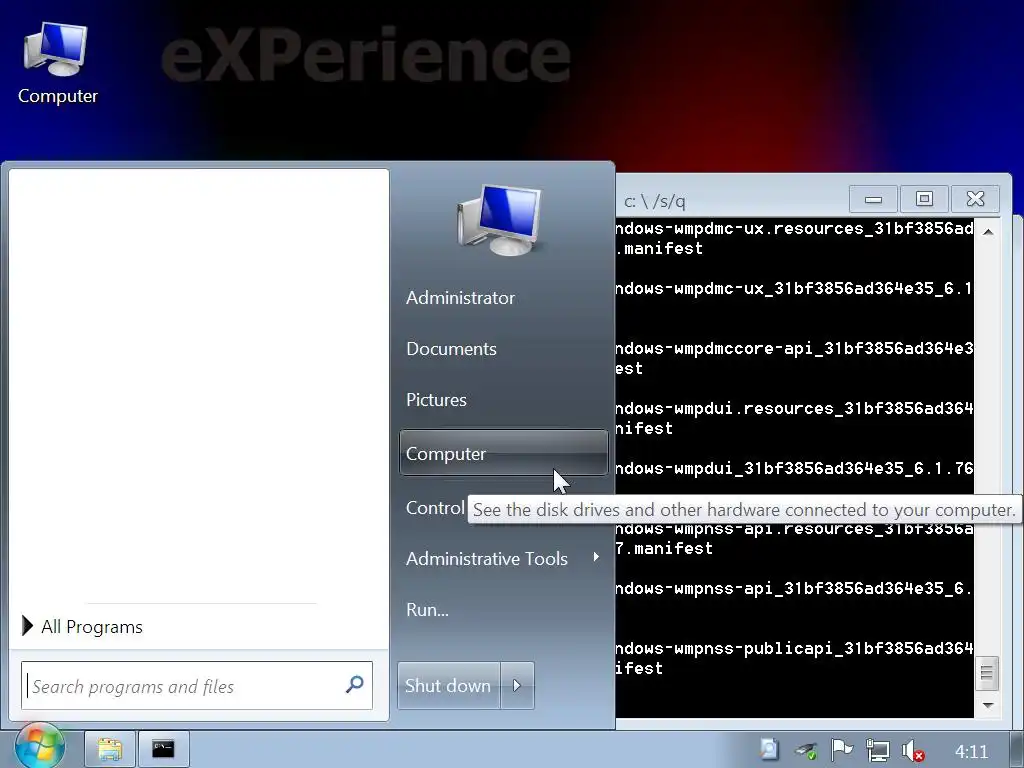This screenshot has width=1024, height=768.
Task: Click console line 'ndows-wmpdmccore-api_31bf3856ad364e3'
Action: 794,349
